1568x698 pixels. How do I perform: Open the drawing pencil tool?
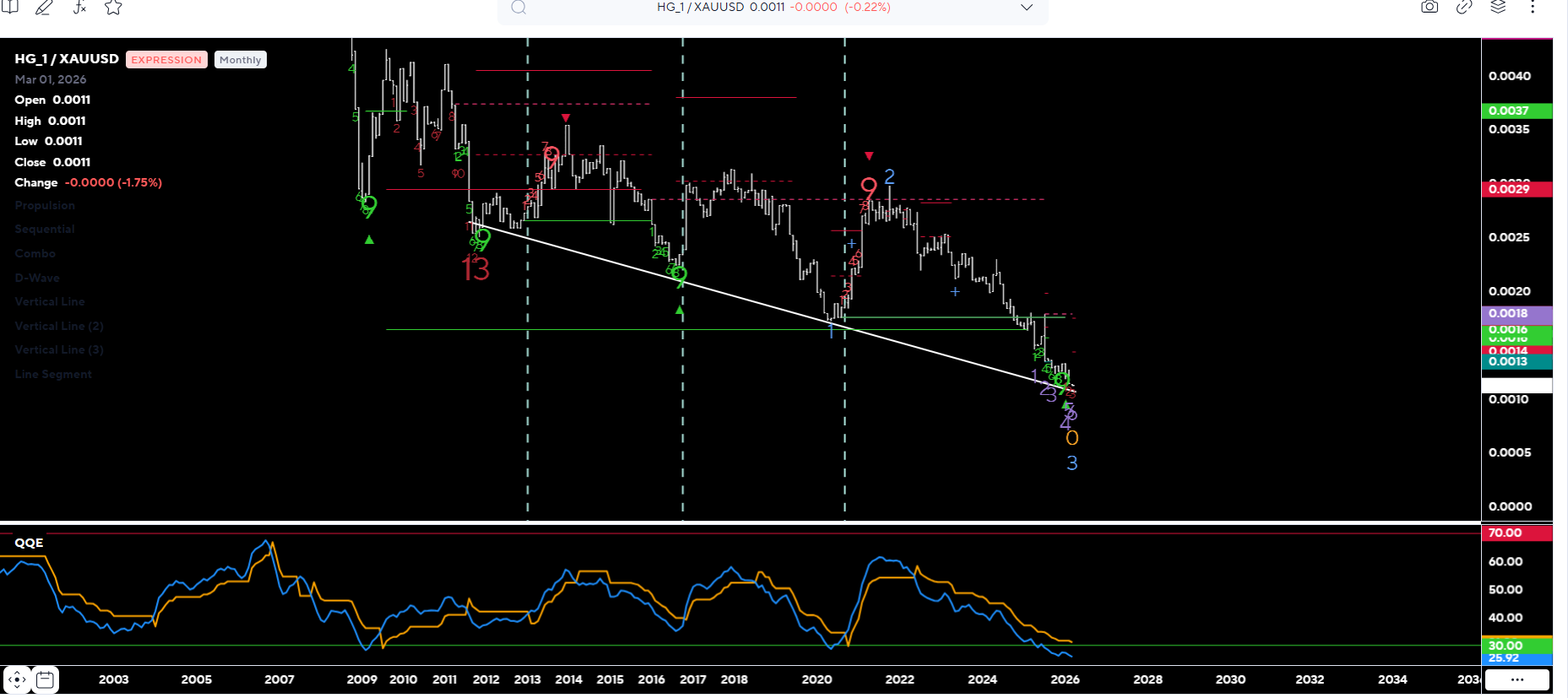44,8
